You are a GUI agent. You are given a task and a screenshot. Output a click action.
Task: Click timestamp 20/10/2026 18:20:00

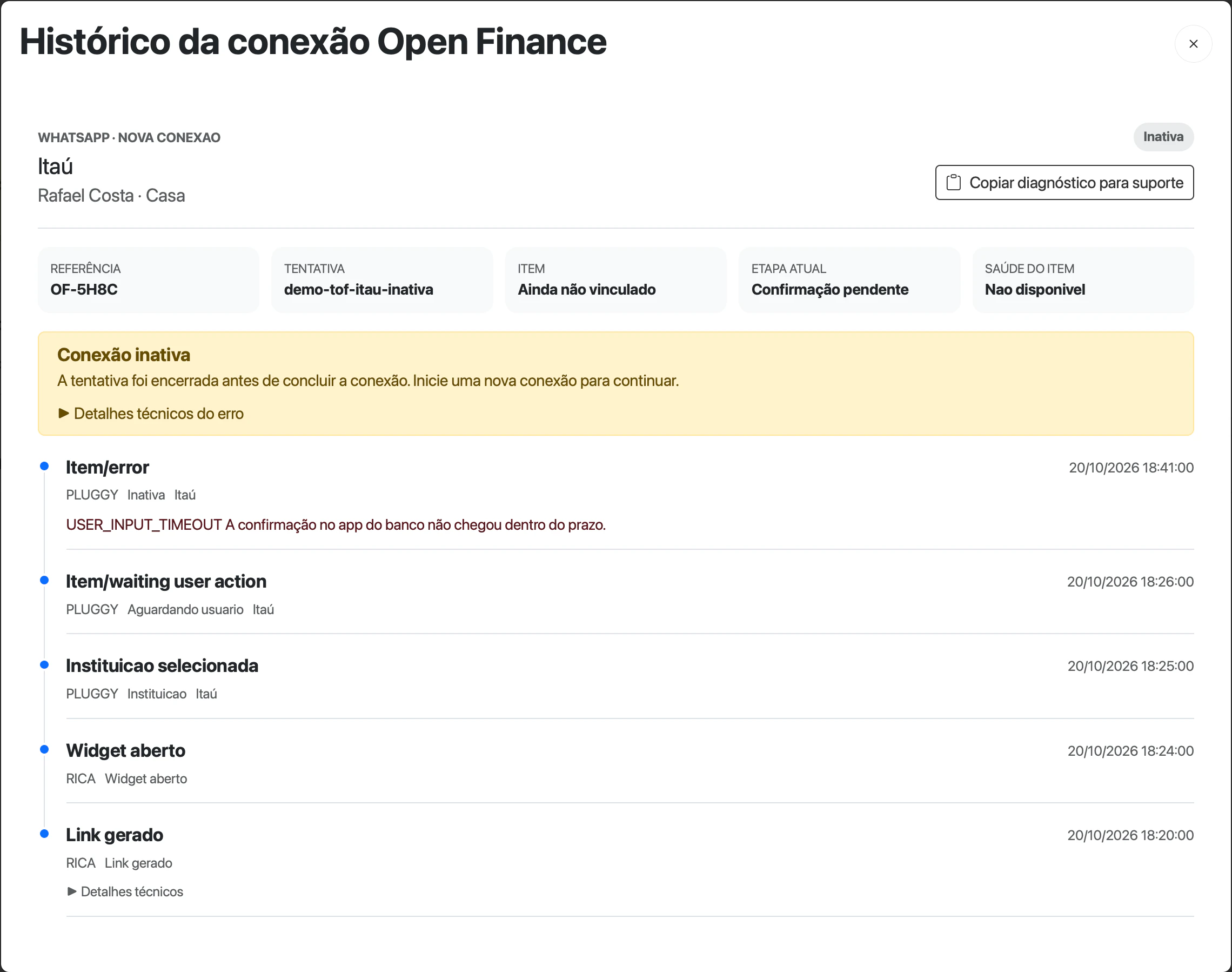point(1130,835)
